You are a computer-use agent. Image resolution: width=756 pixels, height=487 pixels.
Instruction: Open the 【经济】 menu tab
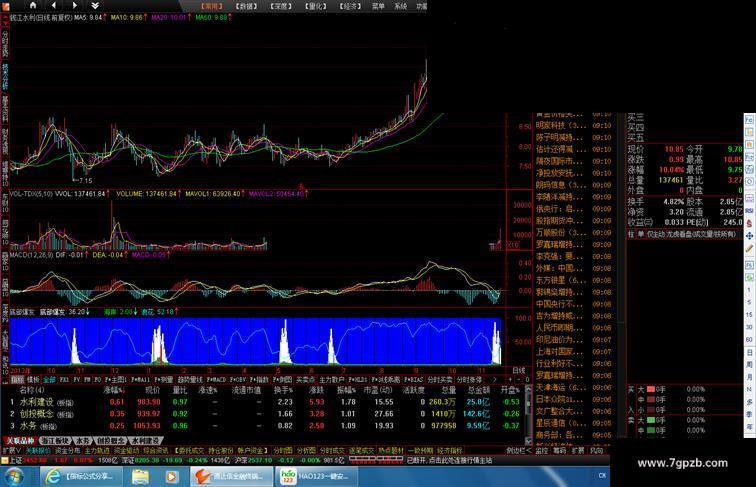click(350, 6)
